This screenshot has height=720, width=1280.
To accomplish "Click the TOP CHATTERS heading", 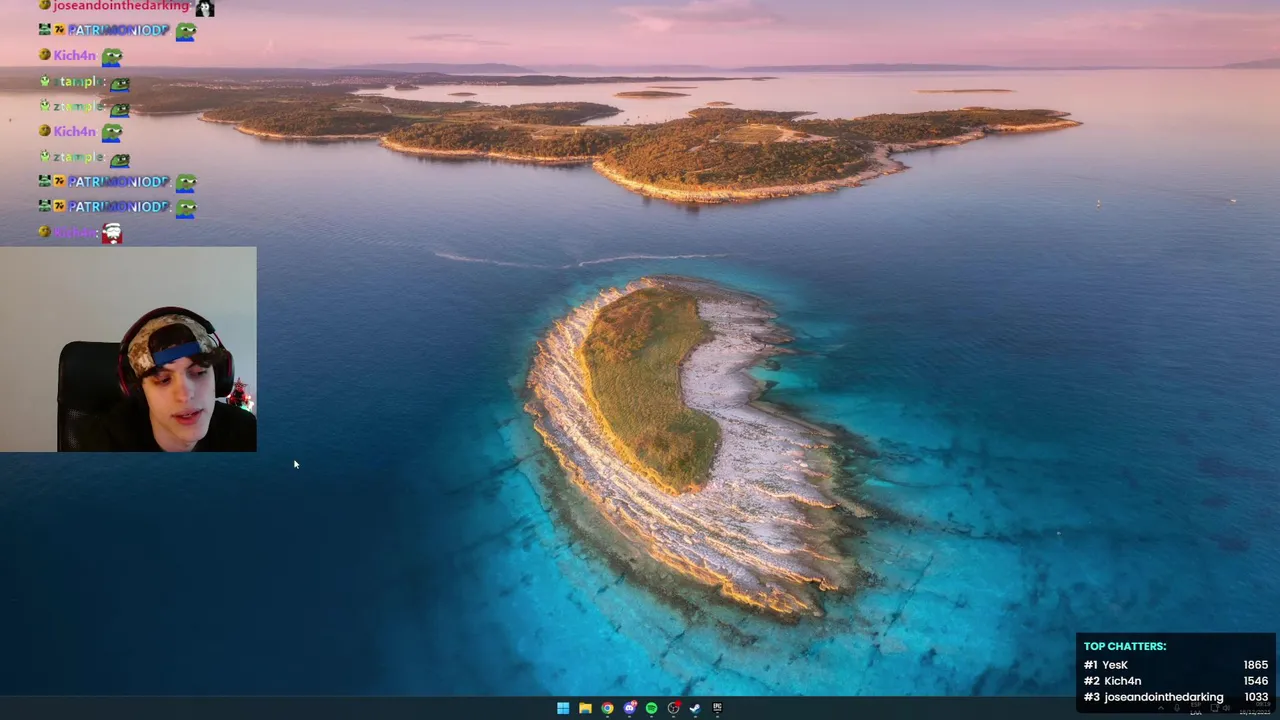I will [x=1125, y=646].
